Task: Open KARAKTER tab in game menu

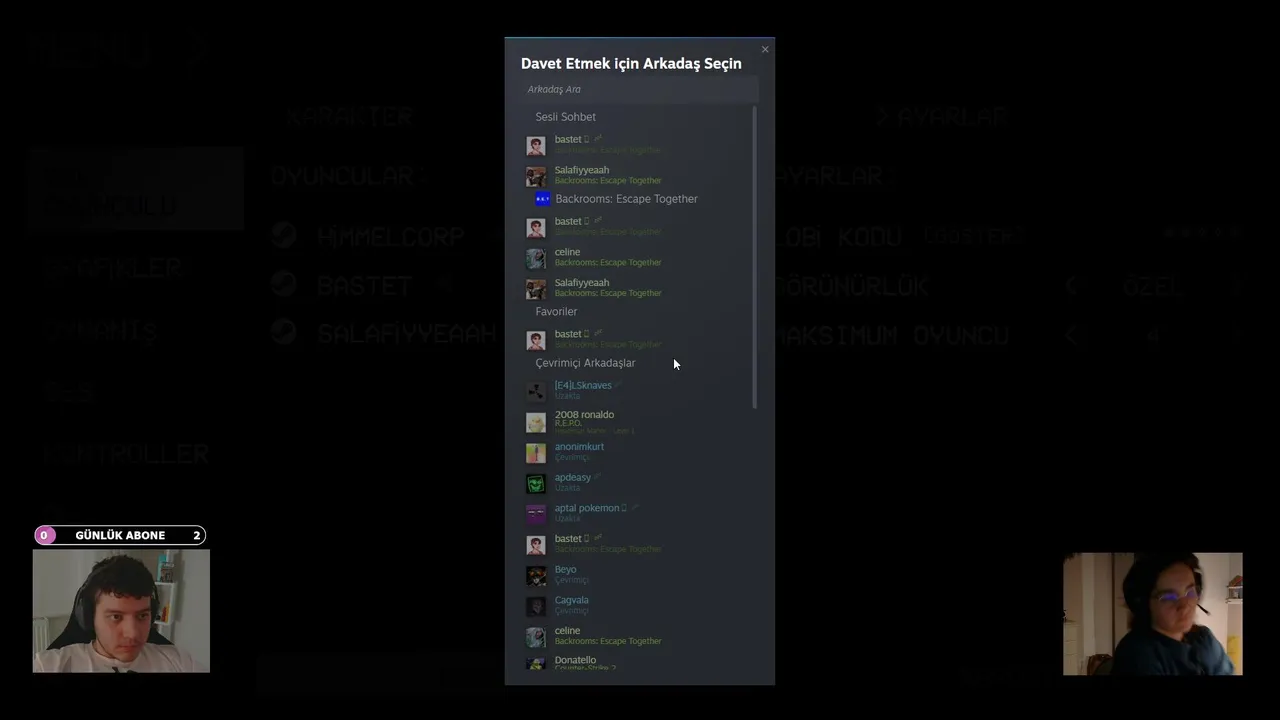Action: 349,117
